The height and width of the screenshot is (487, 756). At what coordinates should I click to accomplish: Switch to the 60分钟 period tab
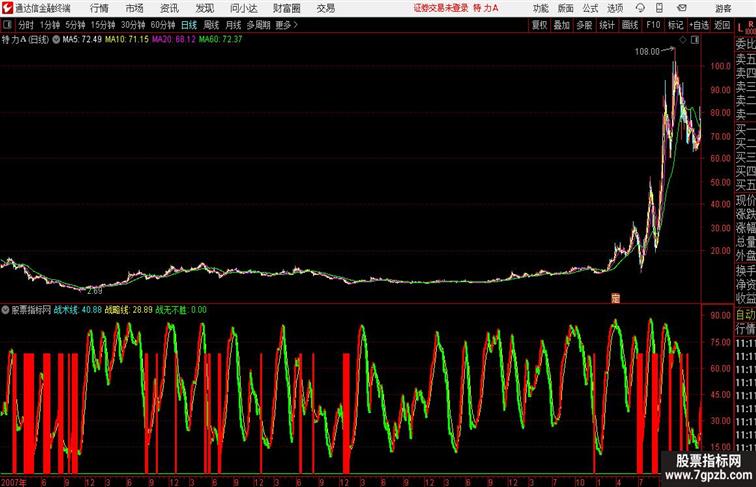coord(162,25)
